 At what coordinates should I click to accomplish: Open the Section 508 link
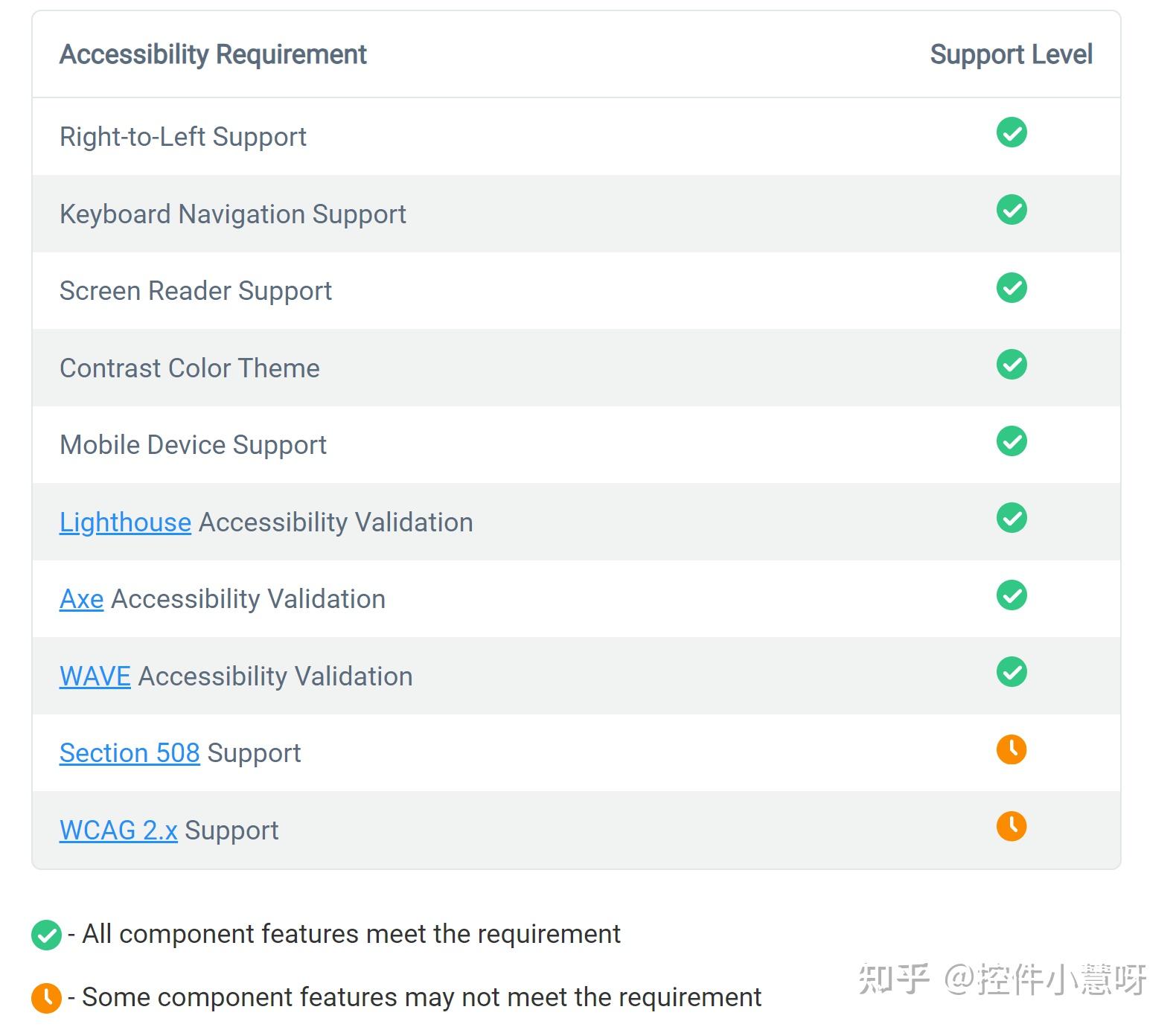[x=130, y=753]
